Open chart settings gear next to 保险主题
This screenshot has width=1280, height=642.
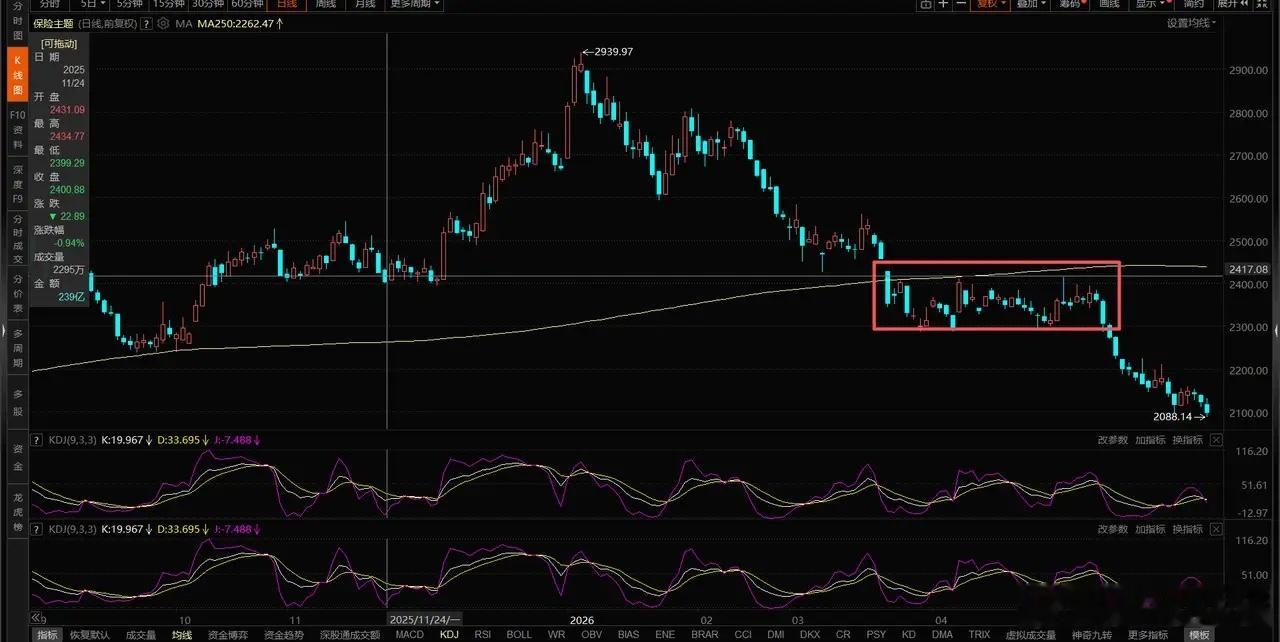point(163,23)
